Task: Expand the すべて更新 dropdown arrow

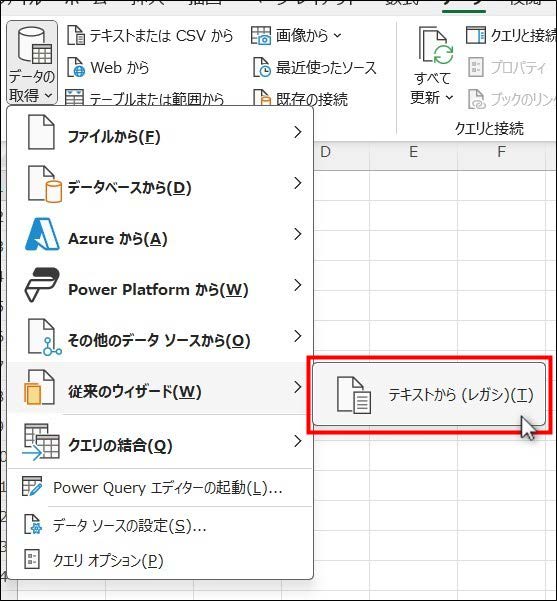Action: coord(449,97)
